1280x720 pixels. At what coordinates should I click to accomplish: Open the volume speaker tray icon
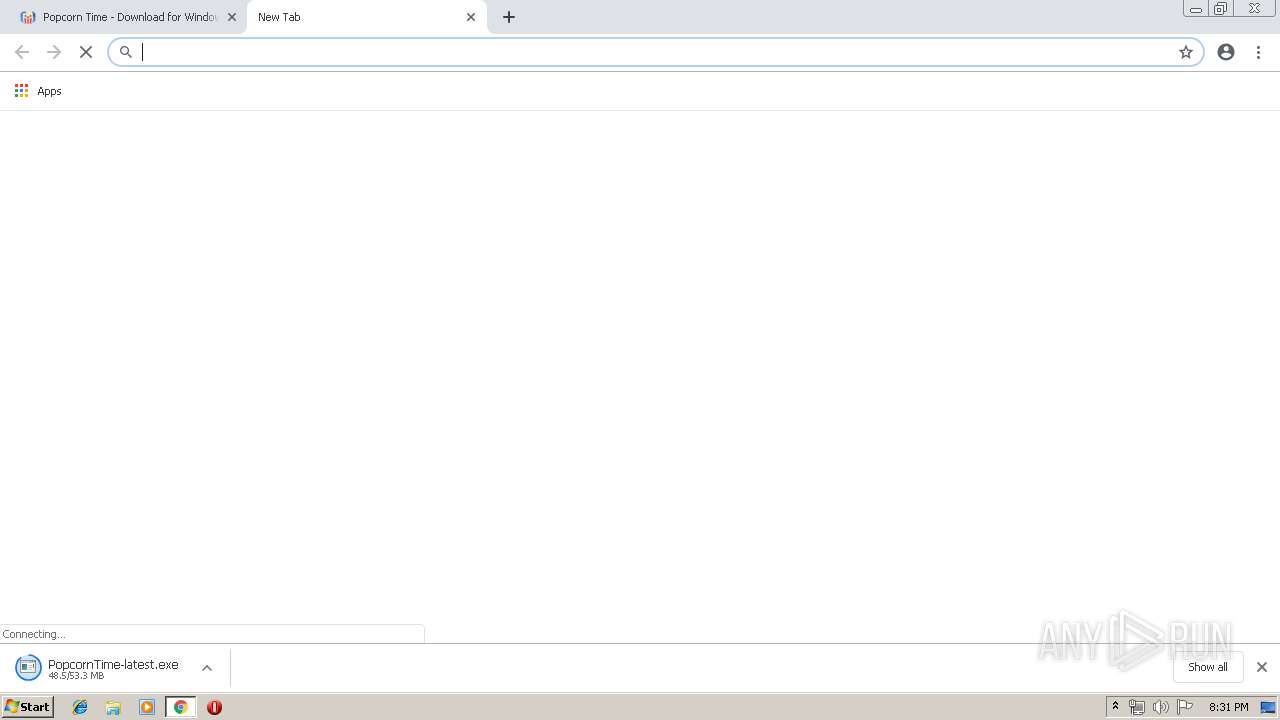point(1161,707)
